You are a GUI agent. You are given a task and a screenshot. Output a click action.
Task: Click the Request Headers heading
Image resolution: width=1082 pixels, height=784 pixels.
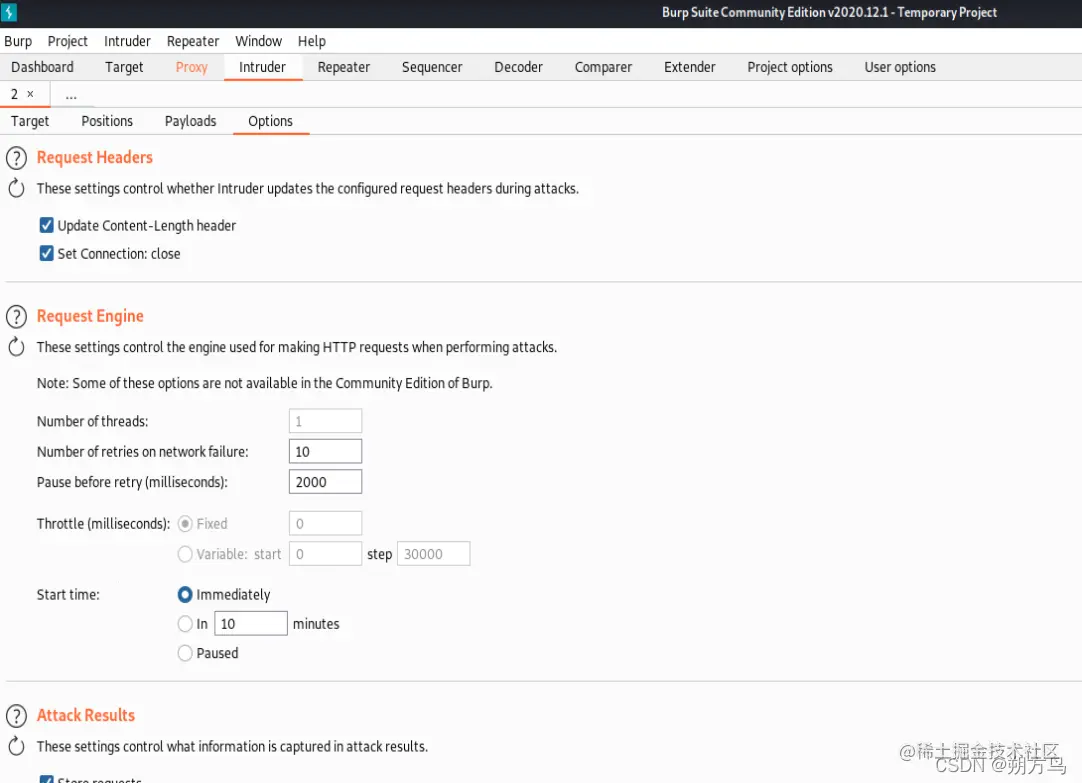[x=95, y=157]
